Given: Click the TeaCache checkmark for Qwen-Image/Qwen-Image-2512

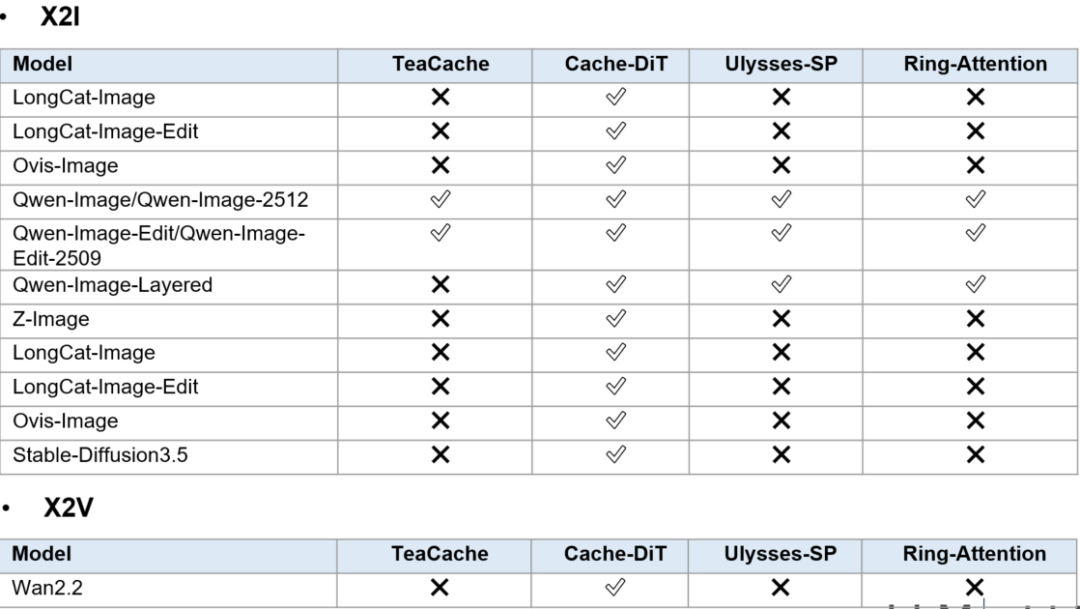Looking at the screenshot, I should pyautogui.click(x=440, y=199).
